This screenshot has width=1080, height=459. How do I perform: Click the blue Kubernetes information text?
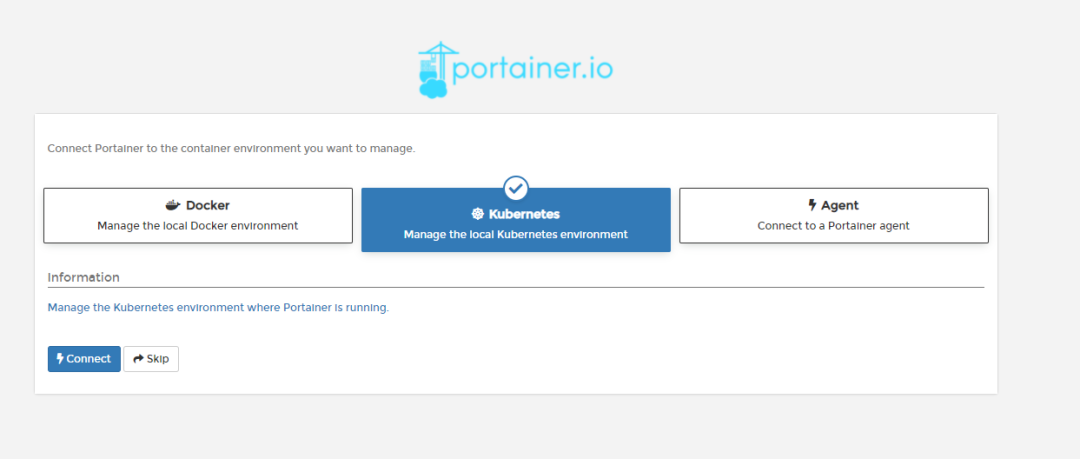218,307
